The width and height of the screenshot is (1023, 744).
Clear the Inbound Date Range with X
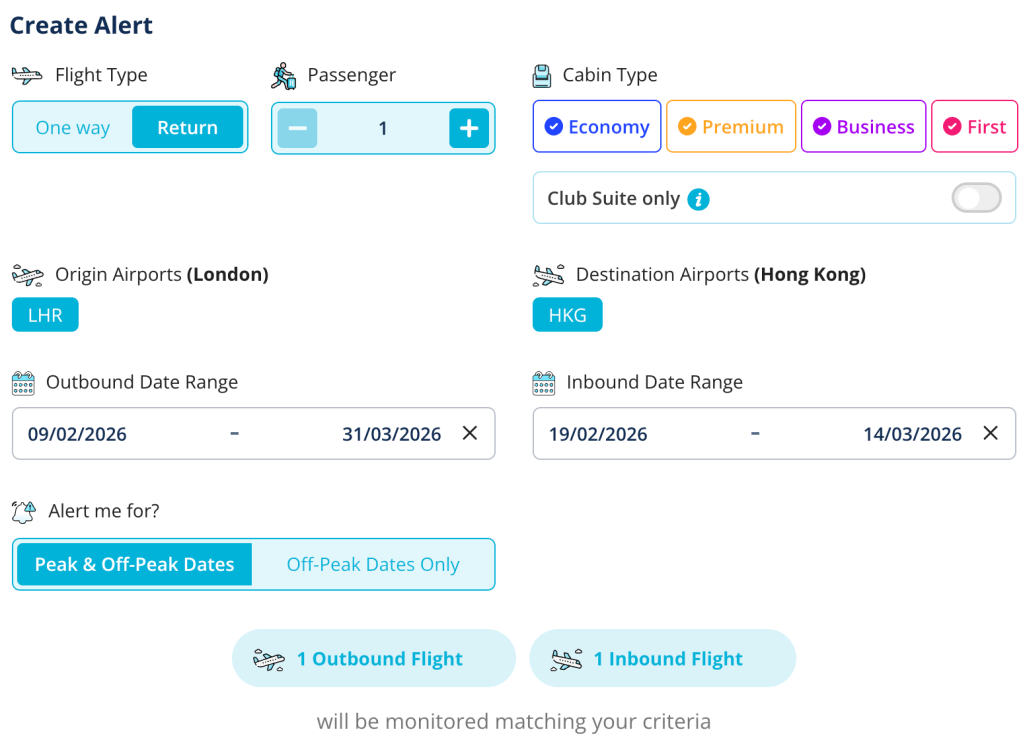[x=990, y=433]
